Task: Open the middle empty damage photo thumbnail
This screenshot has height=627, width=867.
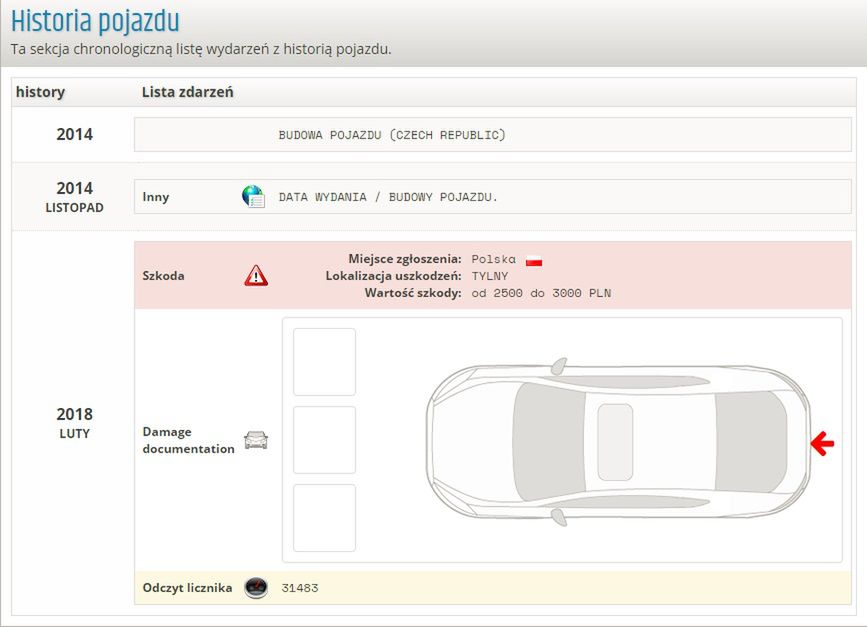Action: [325, 440]
